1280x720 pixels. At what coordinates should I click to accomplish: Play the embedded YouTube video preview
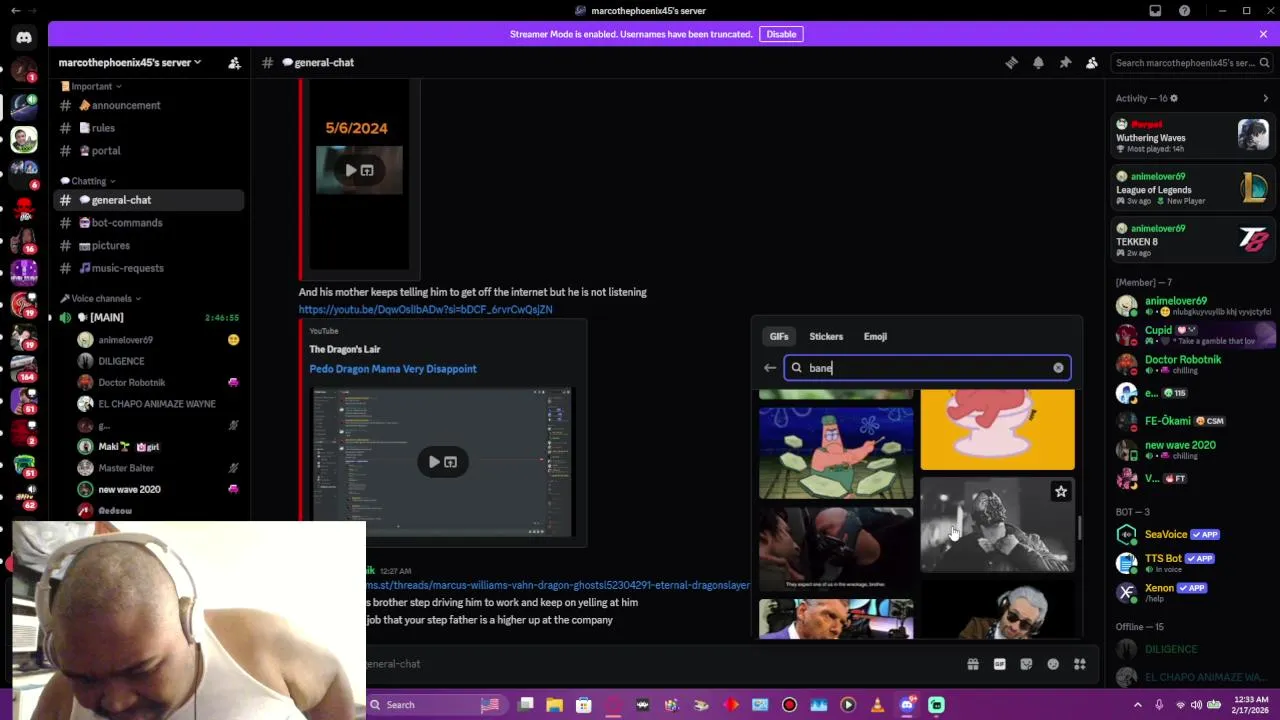pos(434,462)
